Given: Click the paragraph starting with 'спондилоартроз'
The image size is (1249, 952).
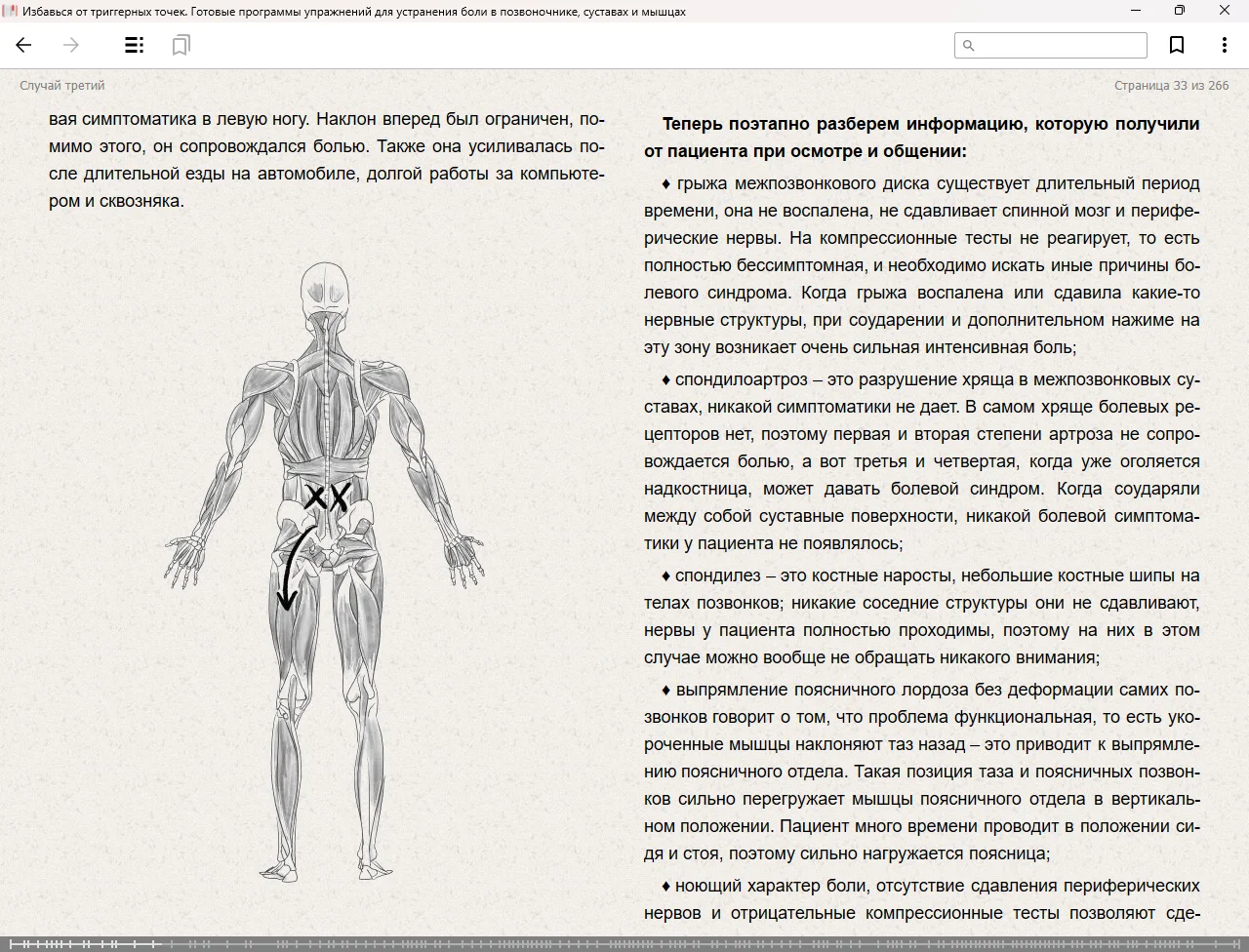Looking at the screenshot, I should (921, 461).
